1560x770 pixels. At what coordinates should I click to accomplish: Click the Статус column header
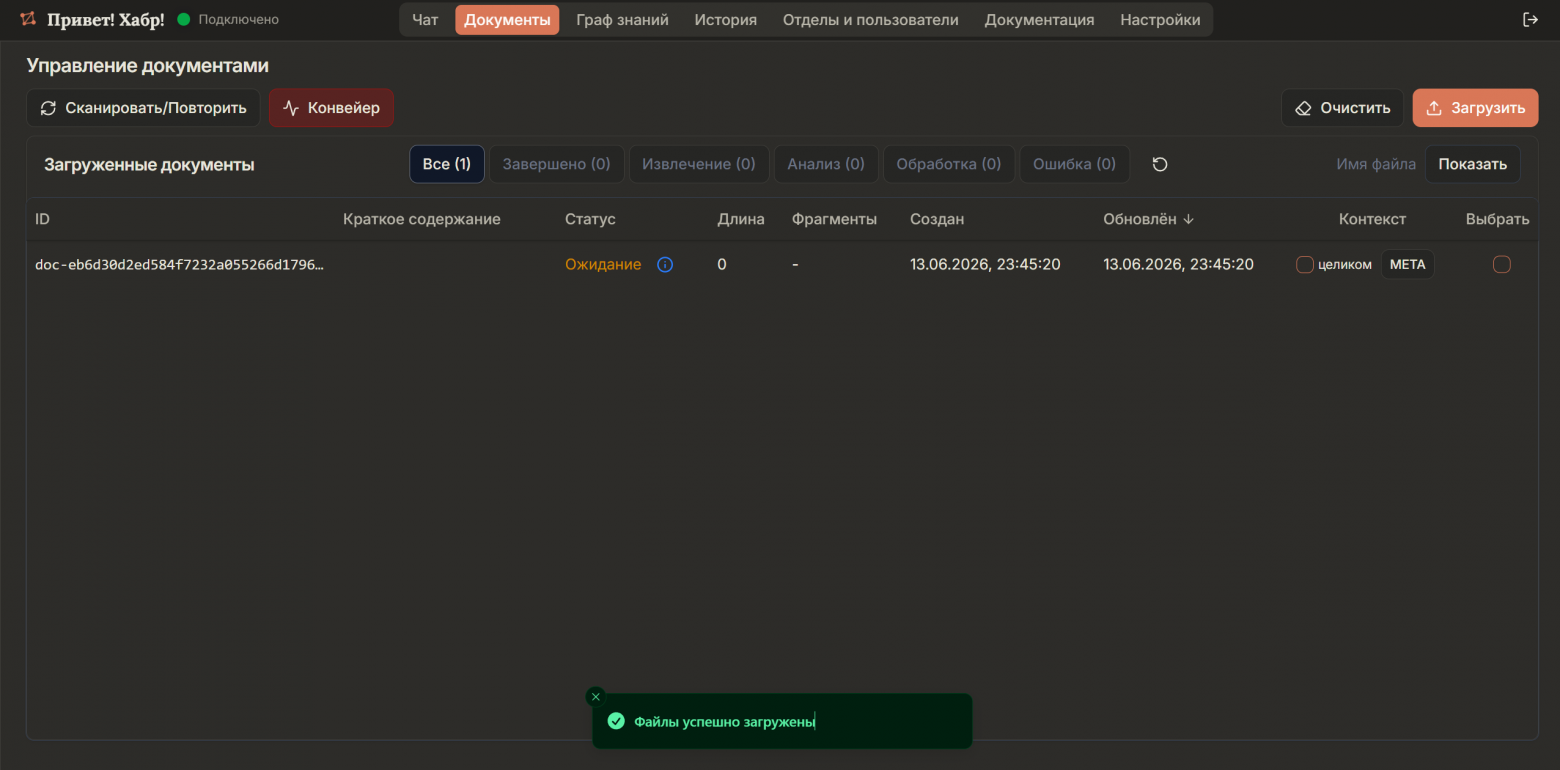pos(590,219)
